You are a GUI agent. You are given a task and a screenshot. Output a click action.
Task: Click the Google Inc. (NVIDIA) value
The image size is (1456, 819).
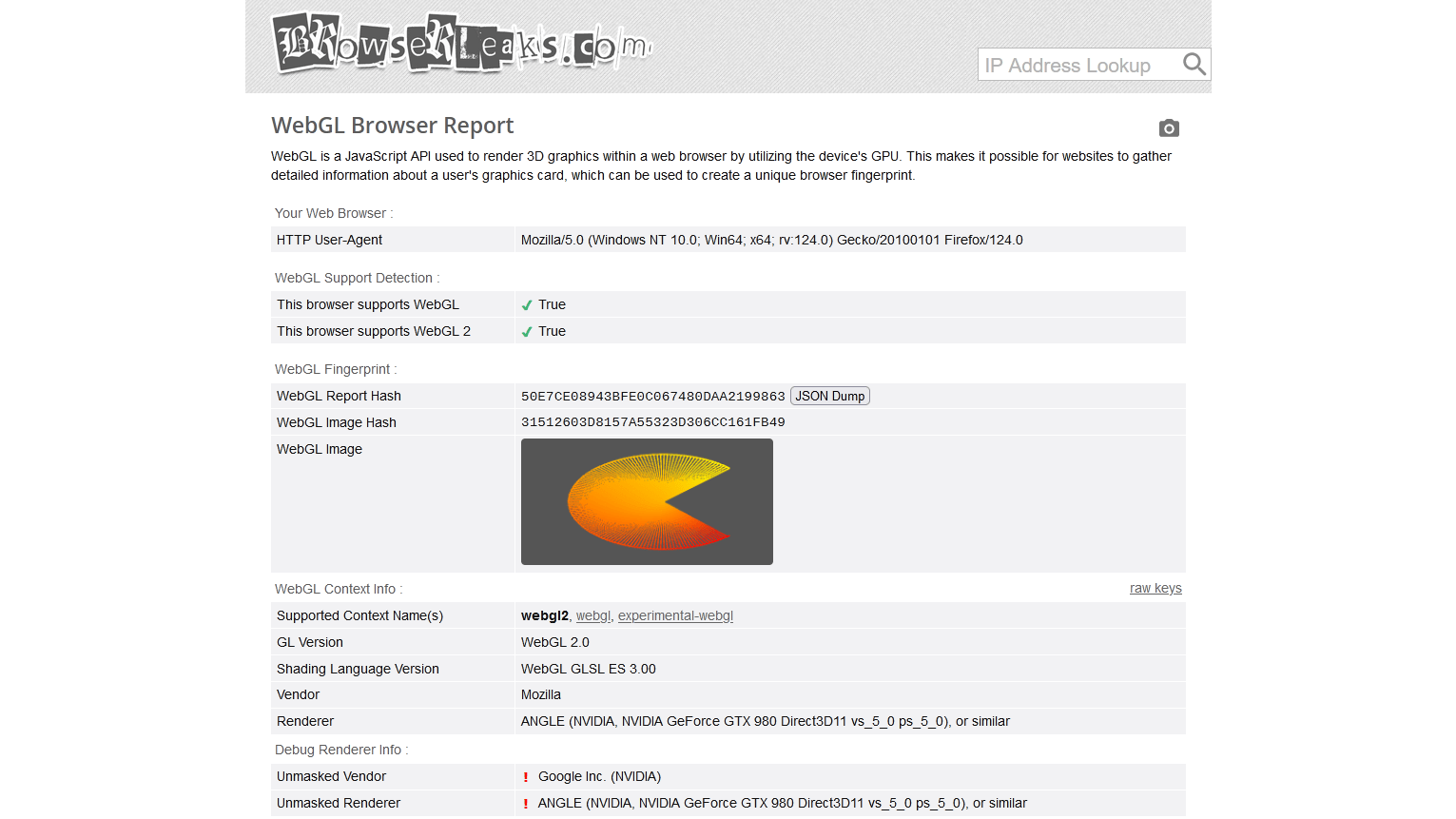pyautogui.click(x=599, y=776)
